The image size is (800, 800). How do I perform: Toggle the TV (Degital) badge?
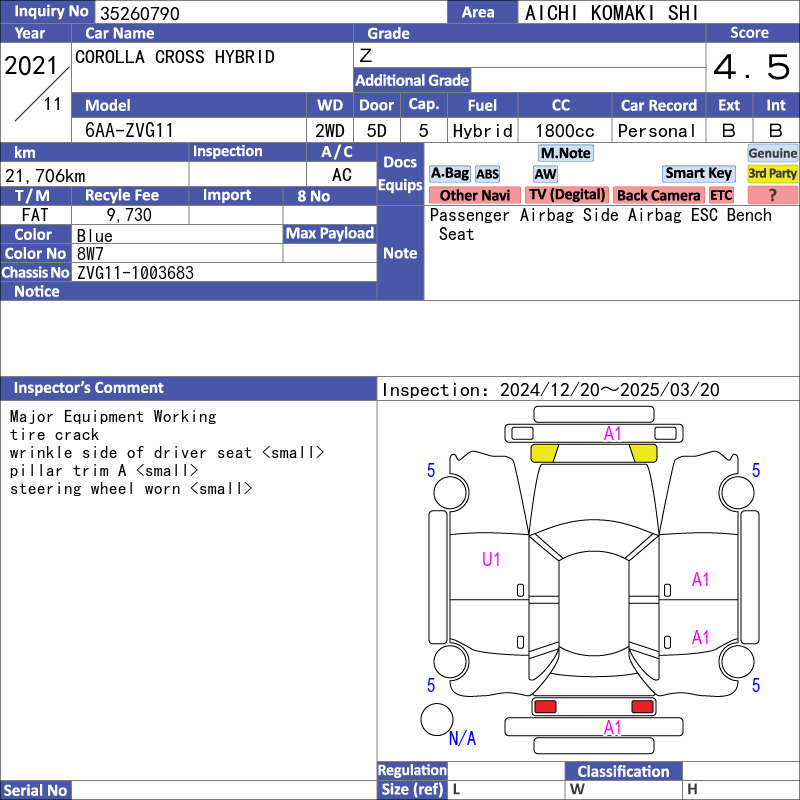567,195
